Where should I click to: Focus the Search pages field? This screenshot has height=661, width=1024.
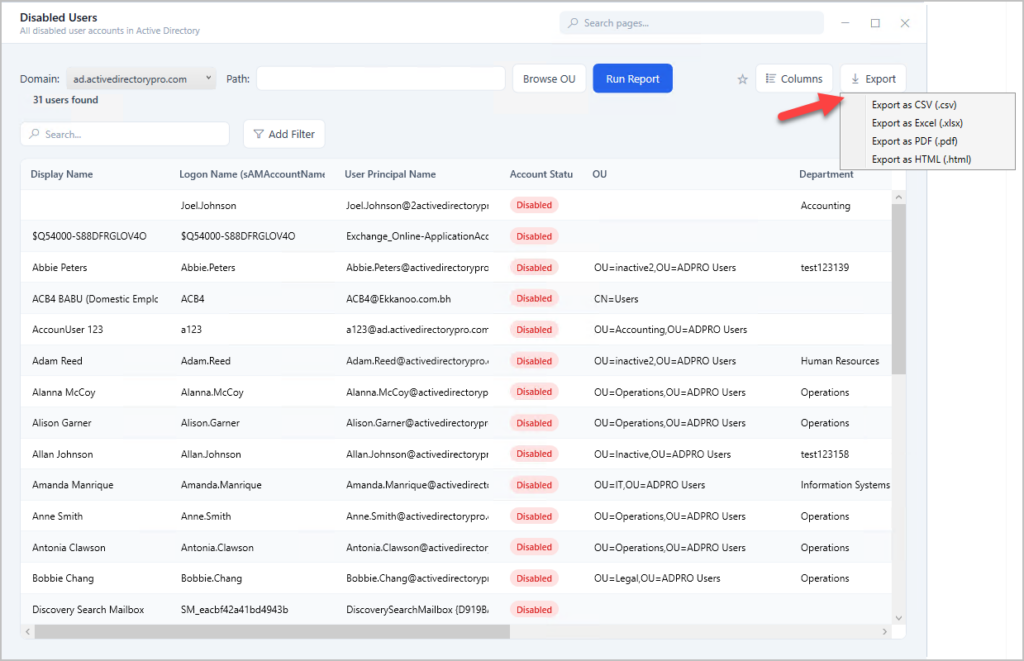(x=692, y=23)
